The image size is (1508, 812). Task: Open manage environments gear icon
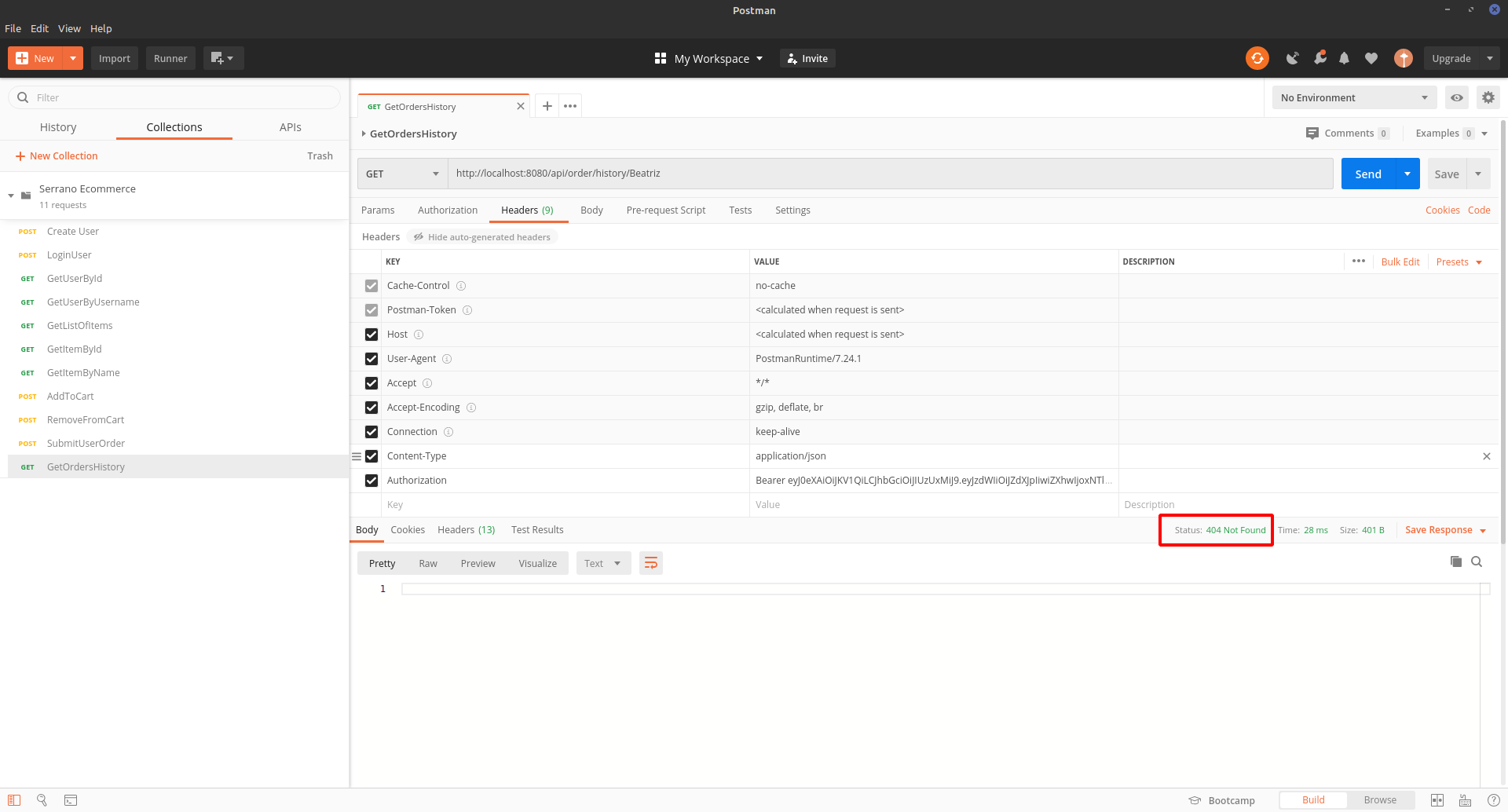(1488, 98)
